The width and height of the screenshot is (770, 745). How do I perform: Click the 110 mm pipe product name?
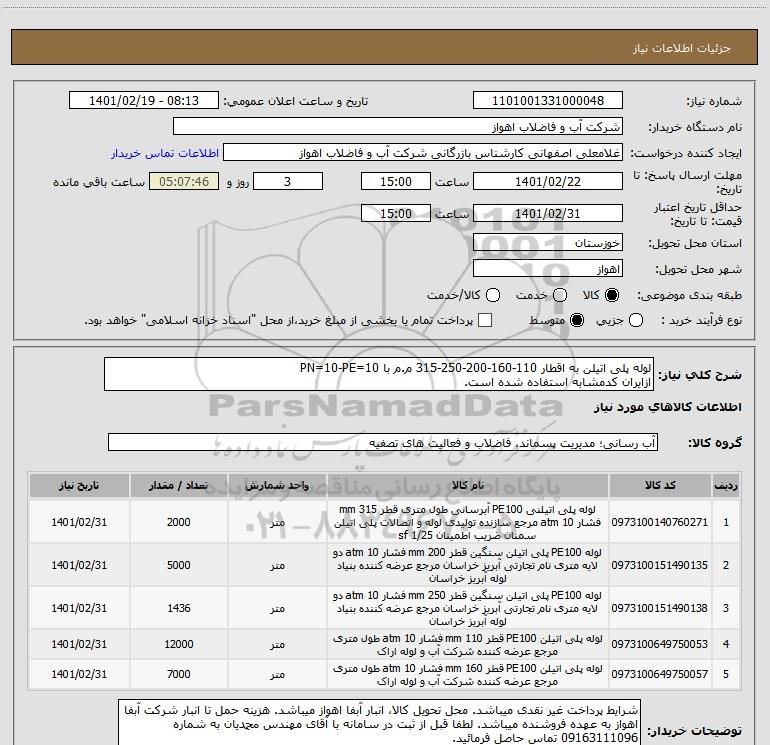(468, 645)
